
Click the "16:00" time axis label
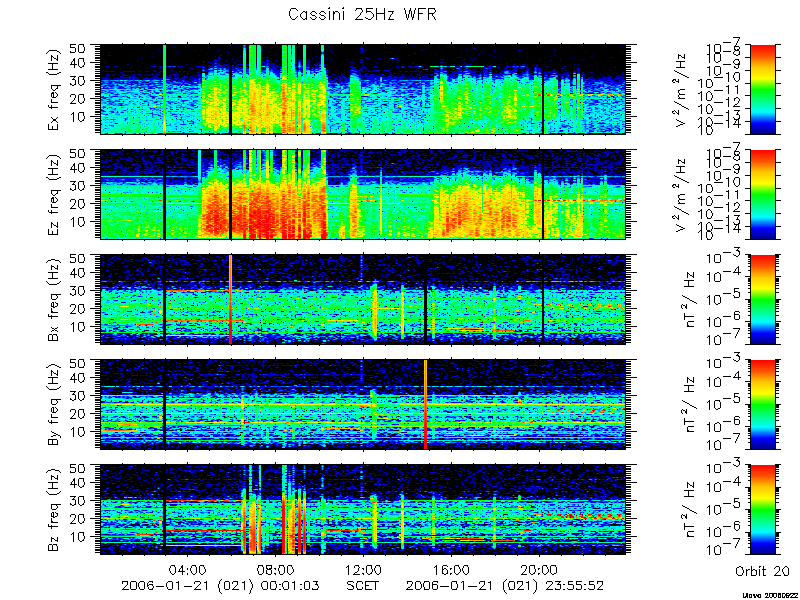click(451, 569)
